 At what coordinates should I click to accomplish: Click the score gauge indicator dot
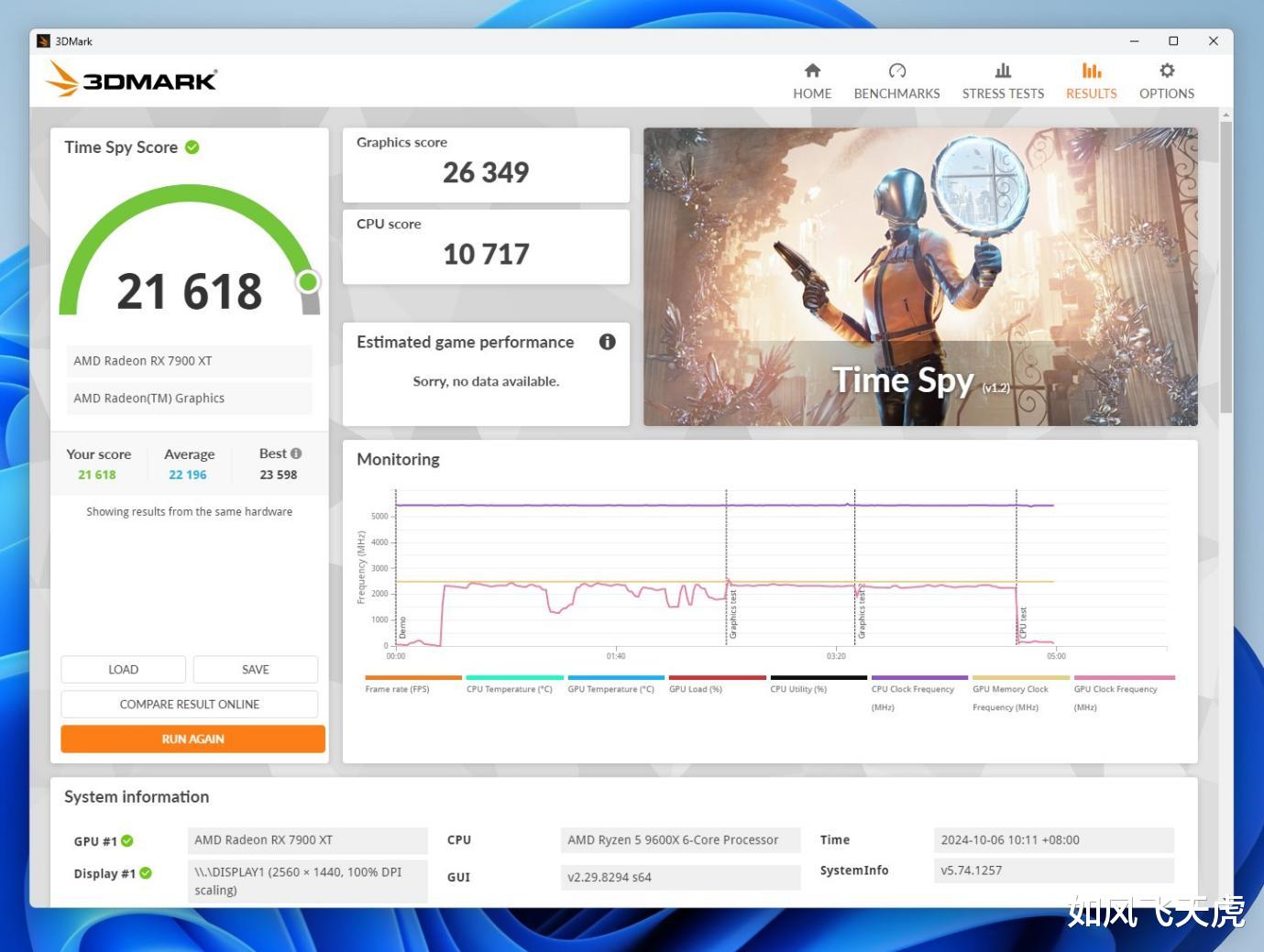point(309,281)
